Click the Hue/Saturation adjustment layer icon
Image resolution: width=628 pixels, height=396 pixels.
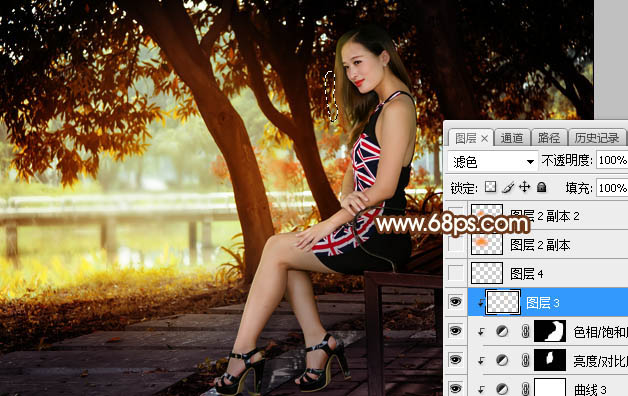(502, 331)
